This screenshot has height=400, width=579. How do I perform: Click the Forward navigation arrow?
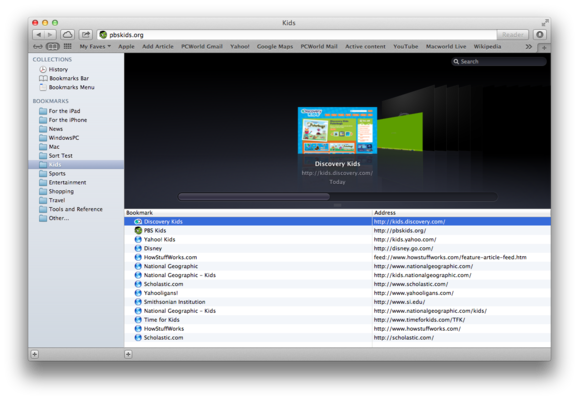(x=50, y=35)
